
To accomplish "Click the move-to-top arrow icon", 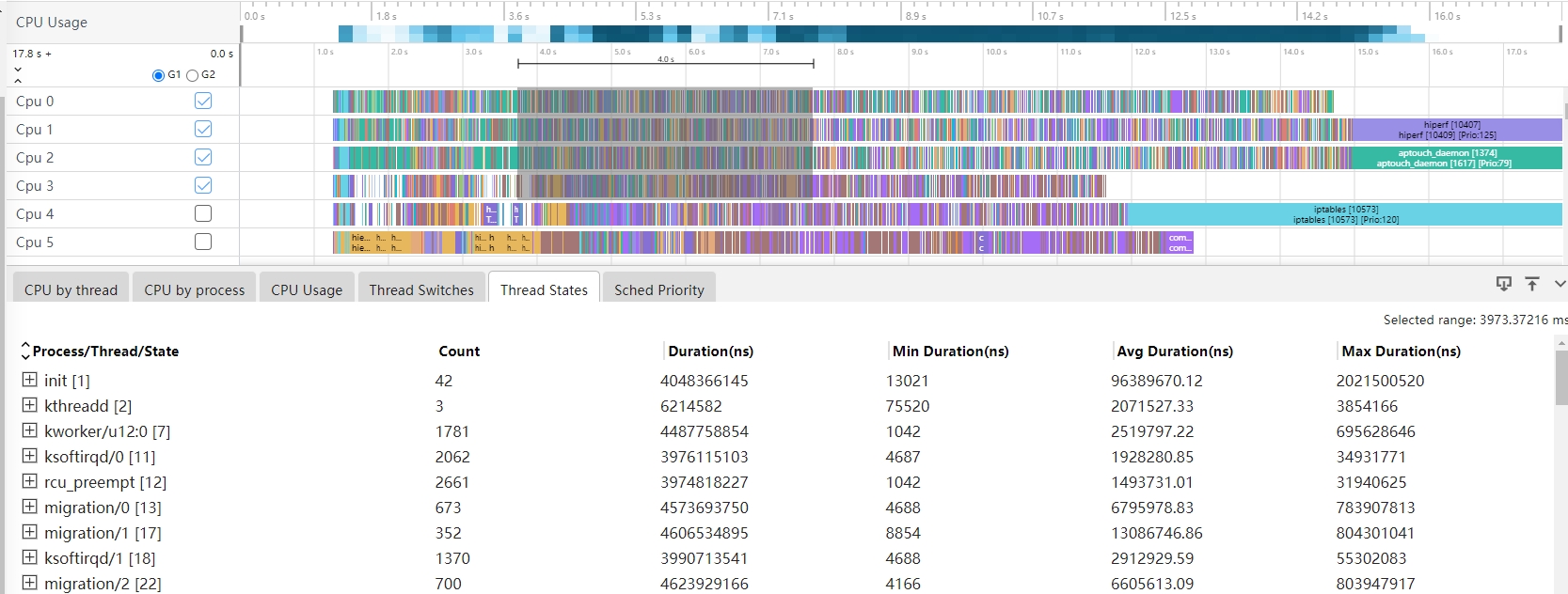I will (x=1532, y=284).
